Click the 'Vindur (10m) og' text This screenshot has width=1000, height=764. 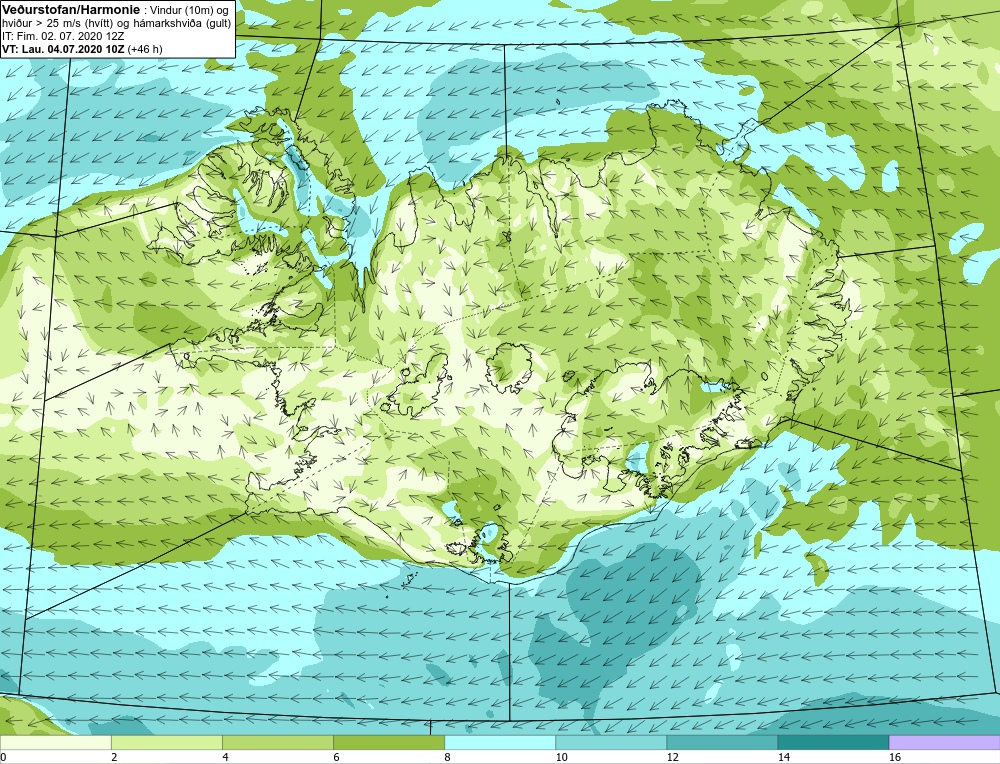189,10
